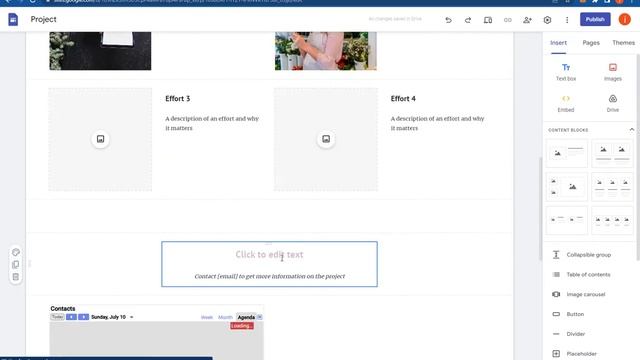Open the More options menu
This screenshot has height=360, width=640.
[x=567, y=20]
